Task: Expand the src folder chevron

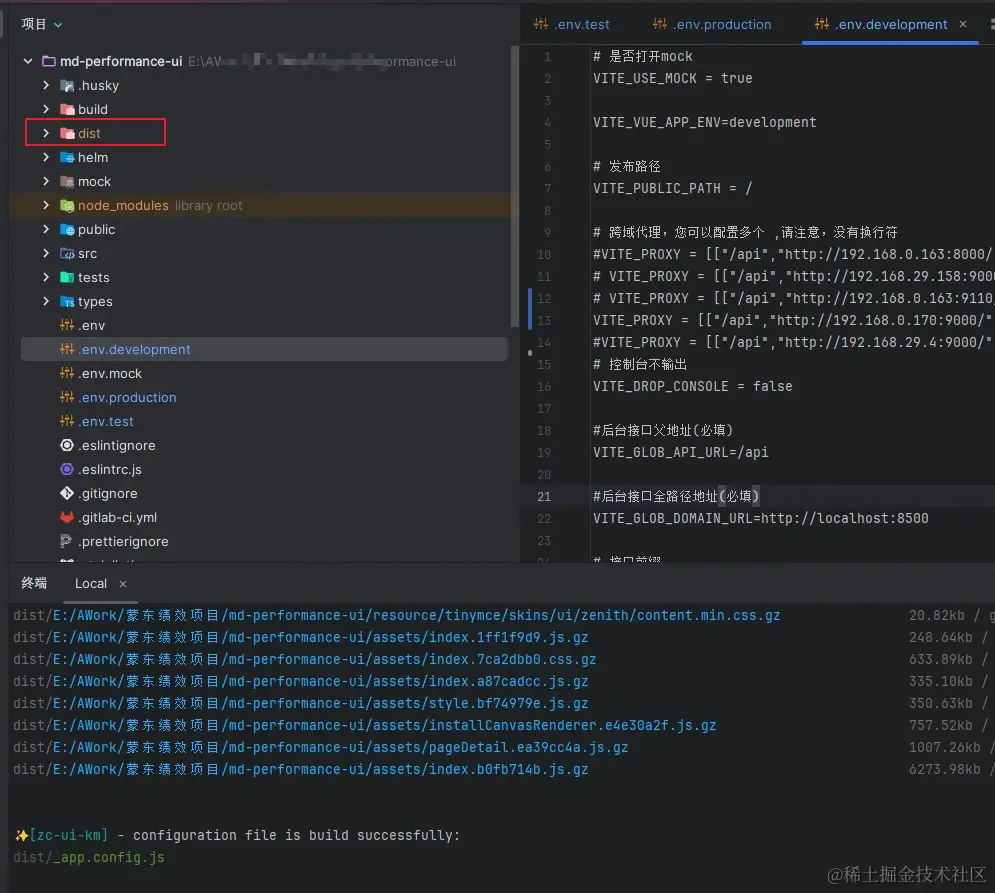Action: tap(46, 253)
